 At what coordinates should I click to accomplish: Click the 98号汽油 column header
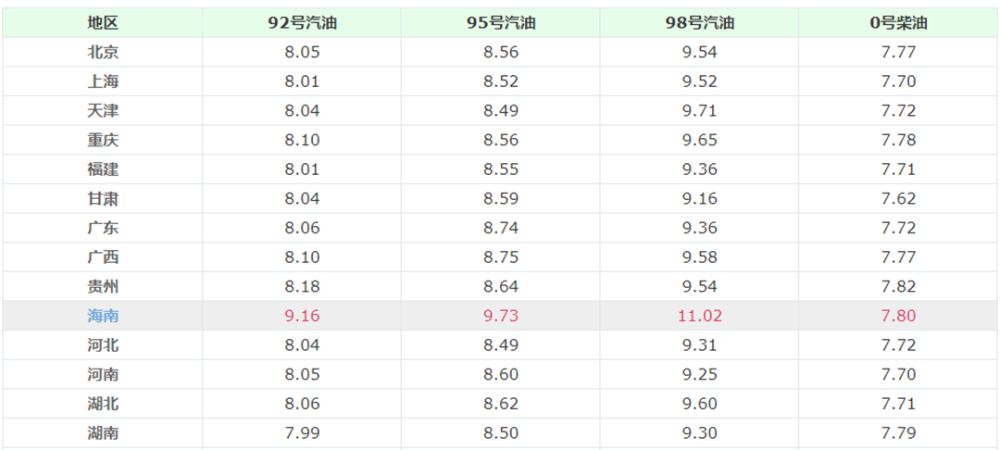click(699, 22)
